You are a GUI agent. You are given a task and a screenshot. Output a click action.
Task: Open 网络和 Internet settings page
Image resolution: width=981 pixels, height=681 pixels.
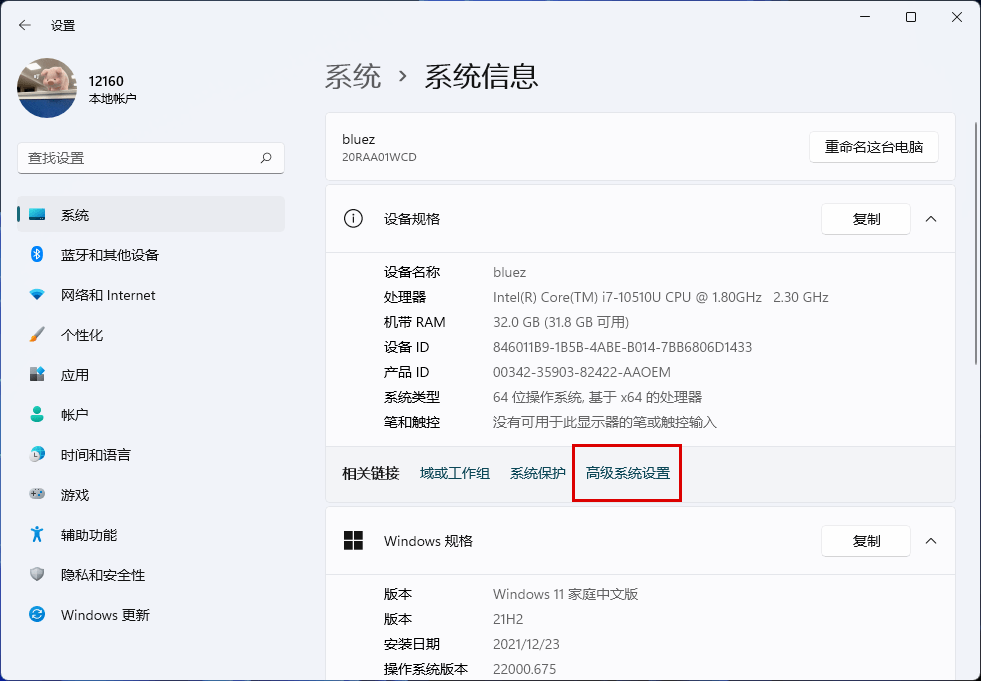[x=151, y=295]
